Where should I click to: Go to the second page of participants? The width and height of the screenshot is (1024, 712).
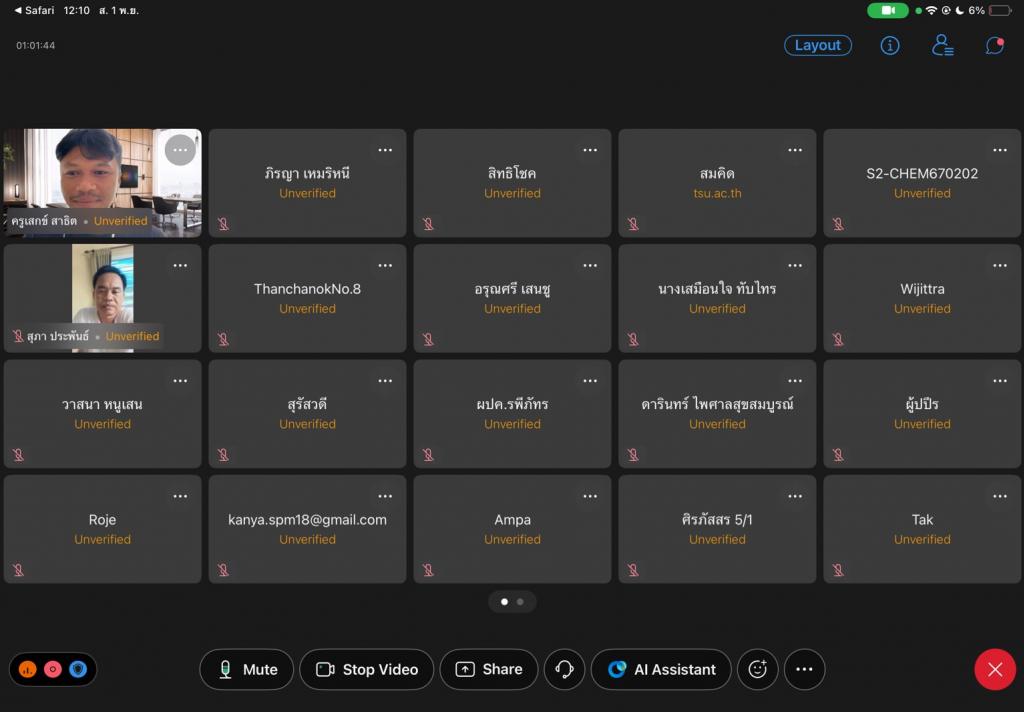(x=520, y=602)
